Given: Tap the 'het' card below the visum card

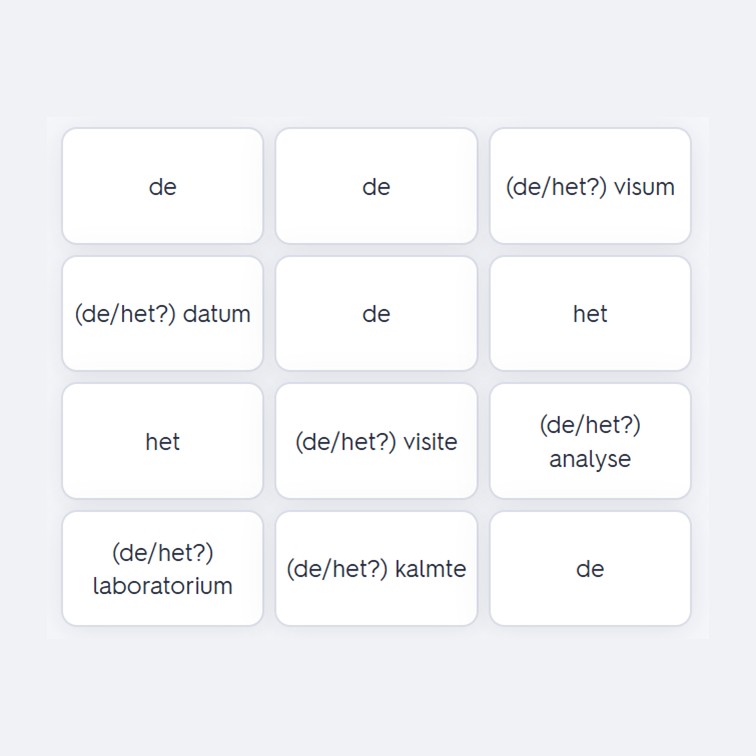Looking at the screenshot, I should click(590, 313).
